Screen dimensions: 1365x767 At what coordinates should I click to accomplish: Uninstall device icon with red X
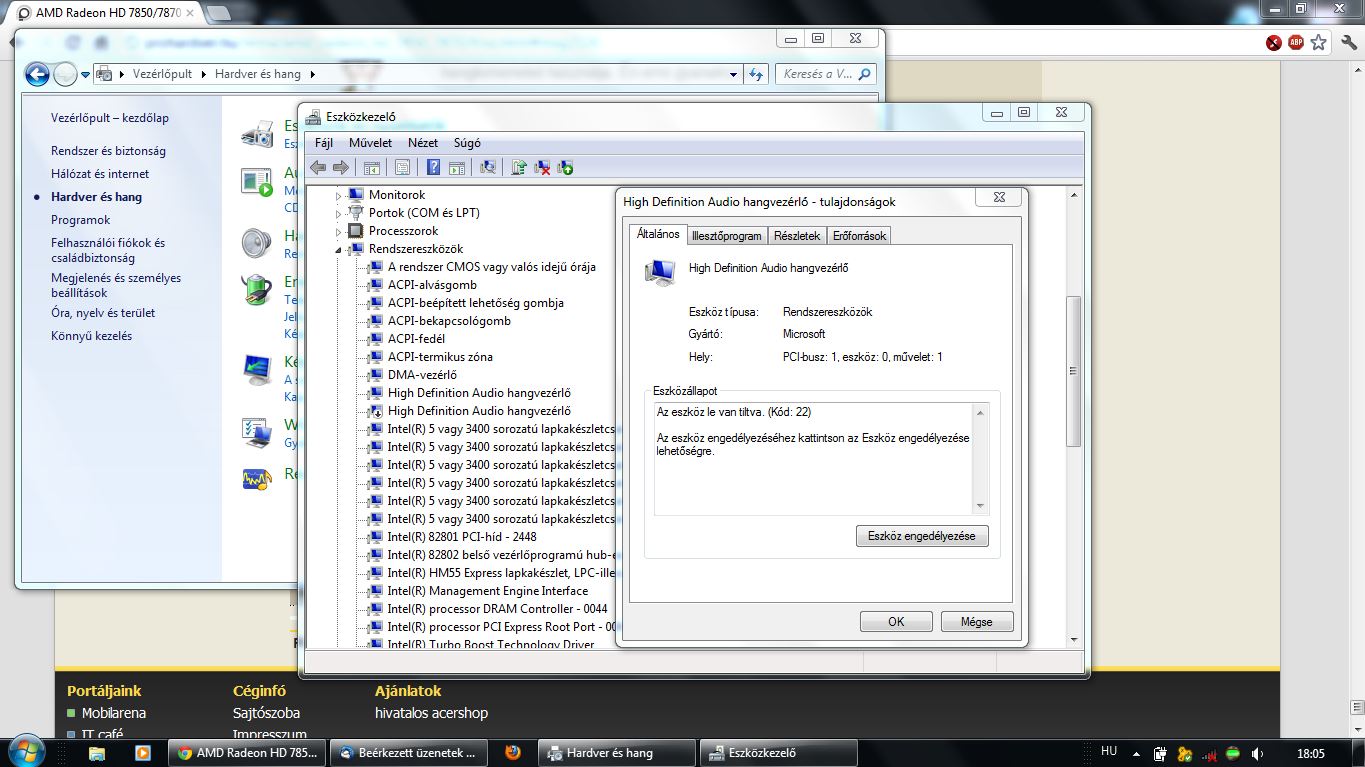click(x=542, y=168)
